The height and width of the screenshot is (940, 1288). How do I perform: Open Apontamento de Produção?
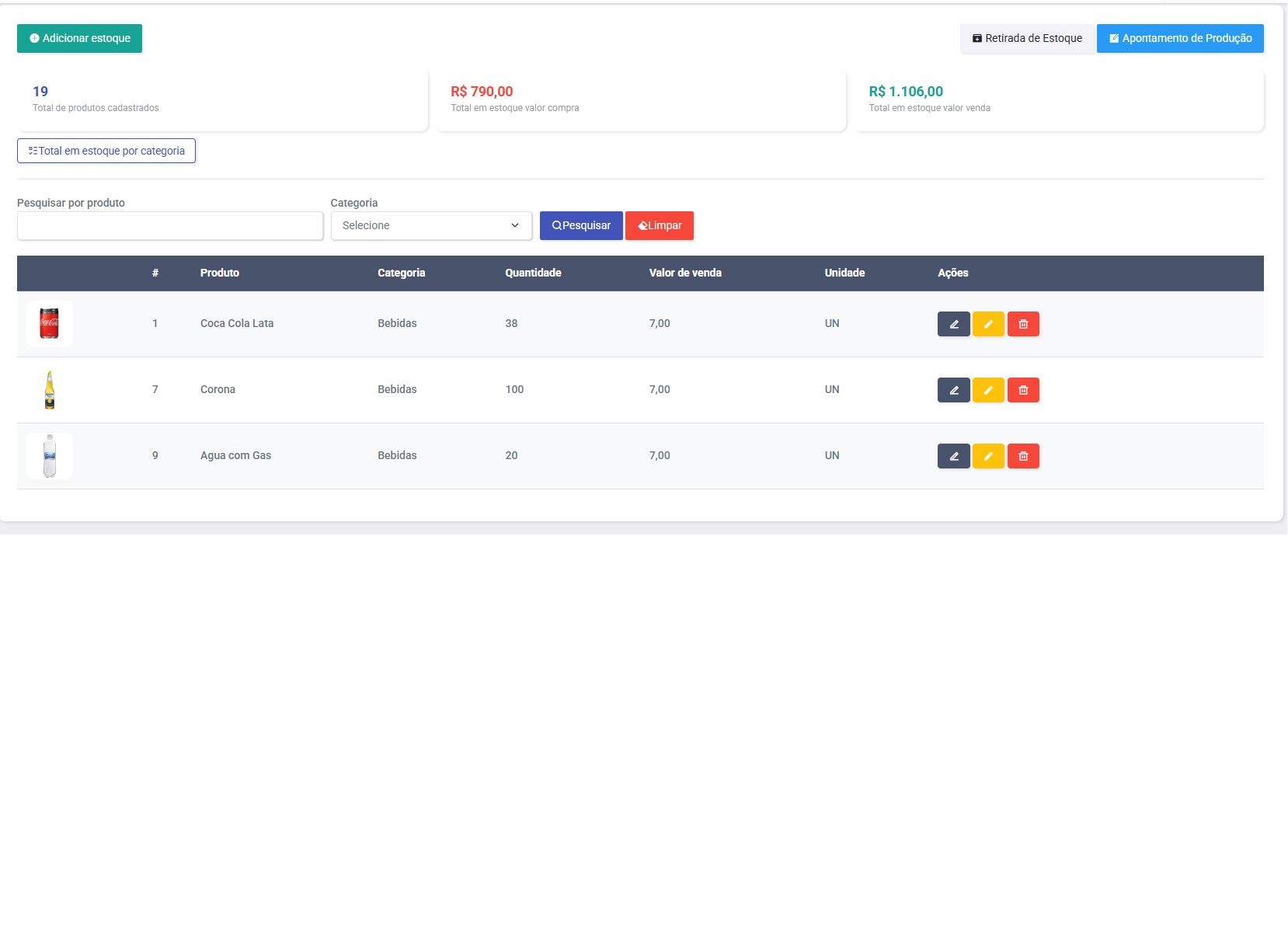tap(1180, 38)
